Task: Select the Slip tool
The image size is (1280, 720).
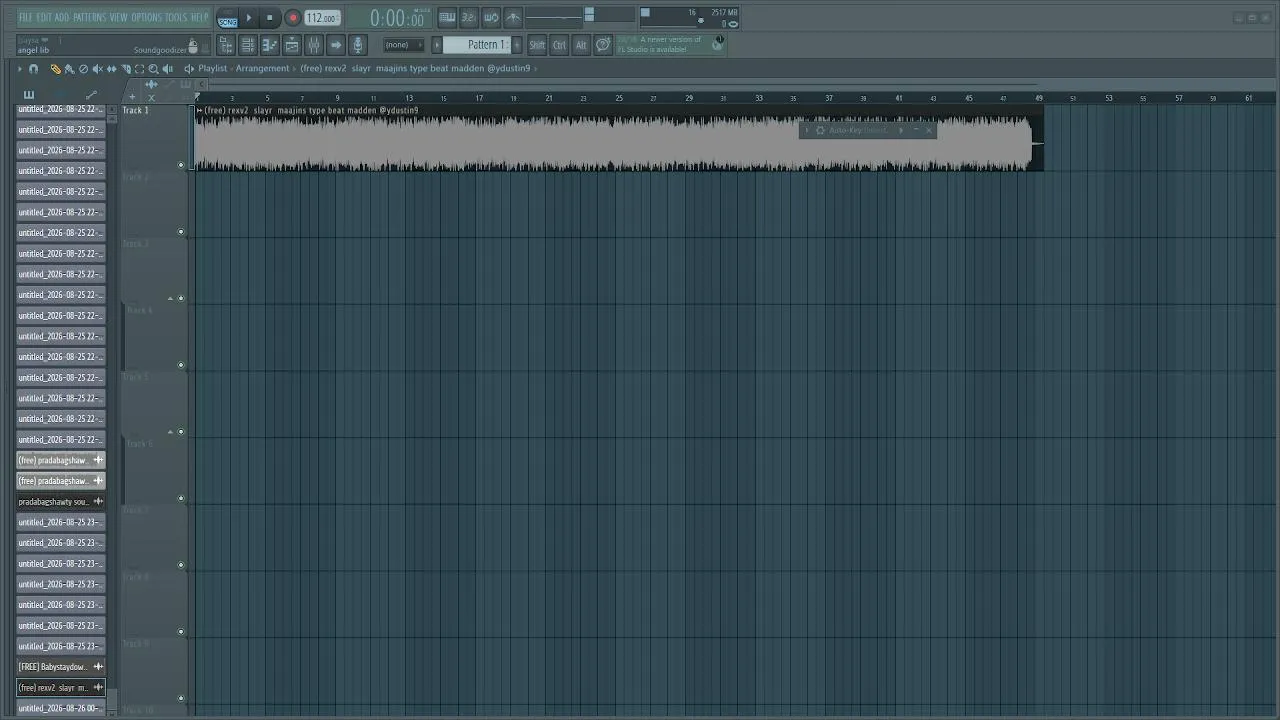Action: click(x=111, y=69)
